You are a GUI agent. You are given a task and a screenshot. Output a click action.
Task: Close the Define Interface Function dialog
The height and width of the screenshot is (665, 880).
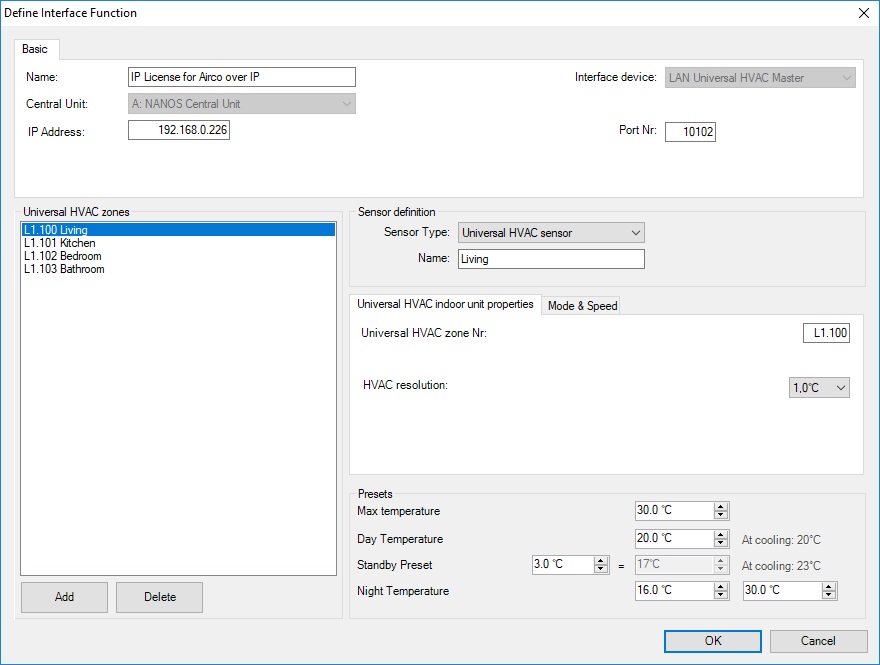point(863,13)
